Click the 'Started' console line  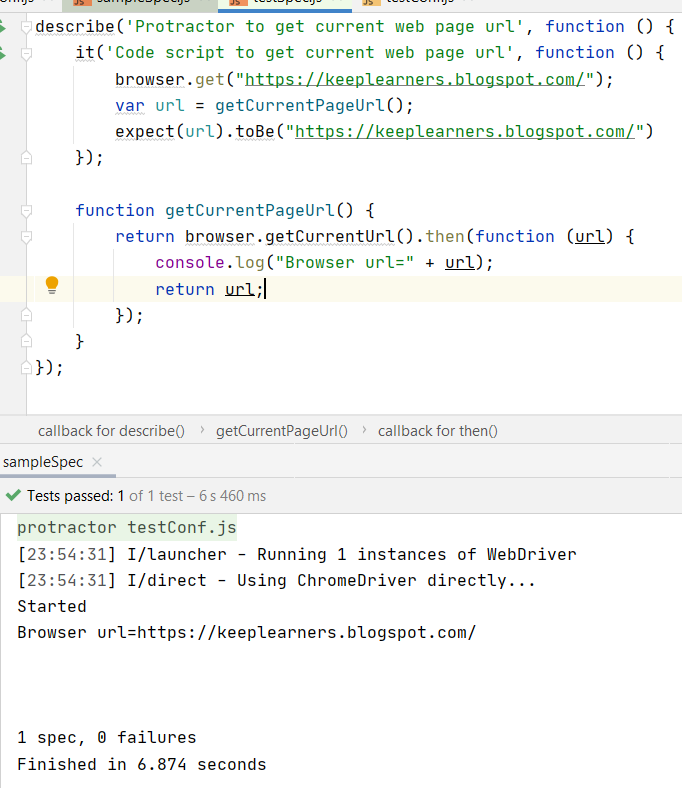click(x=52, y=607)
